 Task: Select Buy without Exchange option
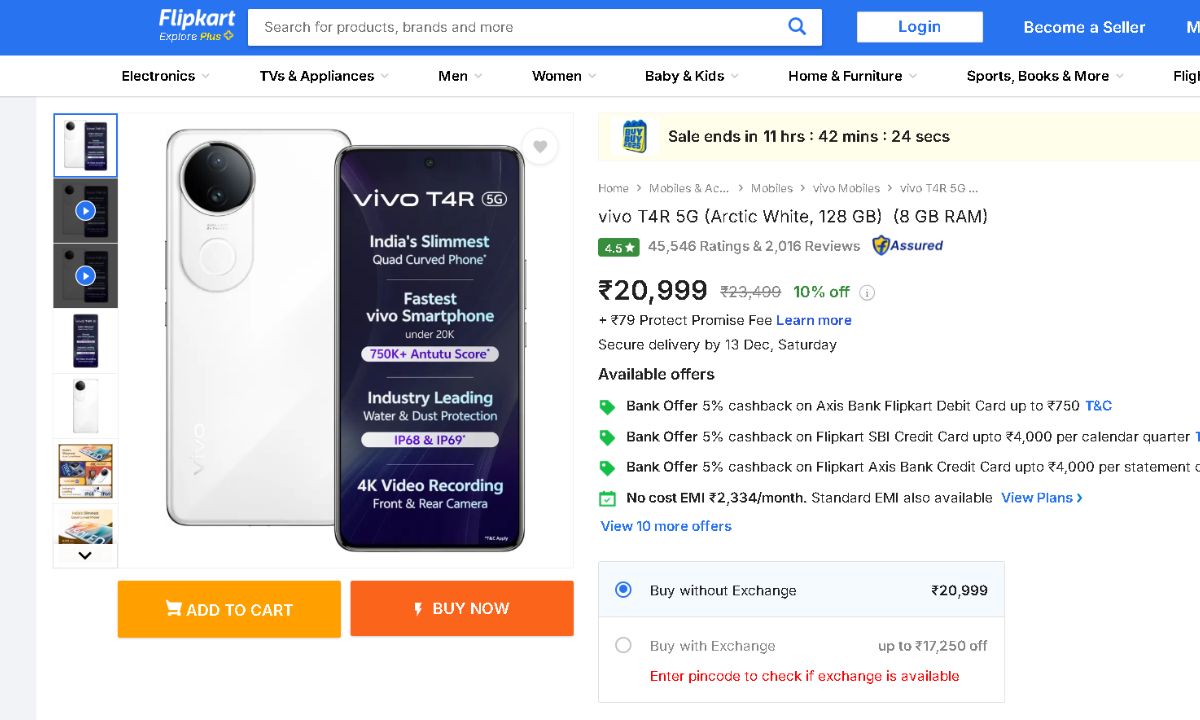pyautogui.click(x=624, y=590)
